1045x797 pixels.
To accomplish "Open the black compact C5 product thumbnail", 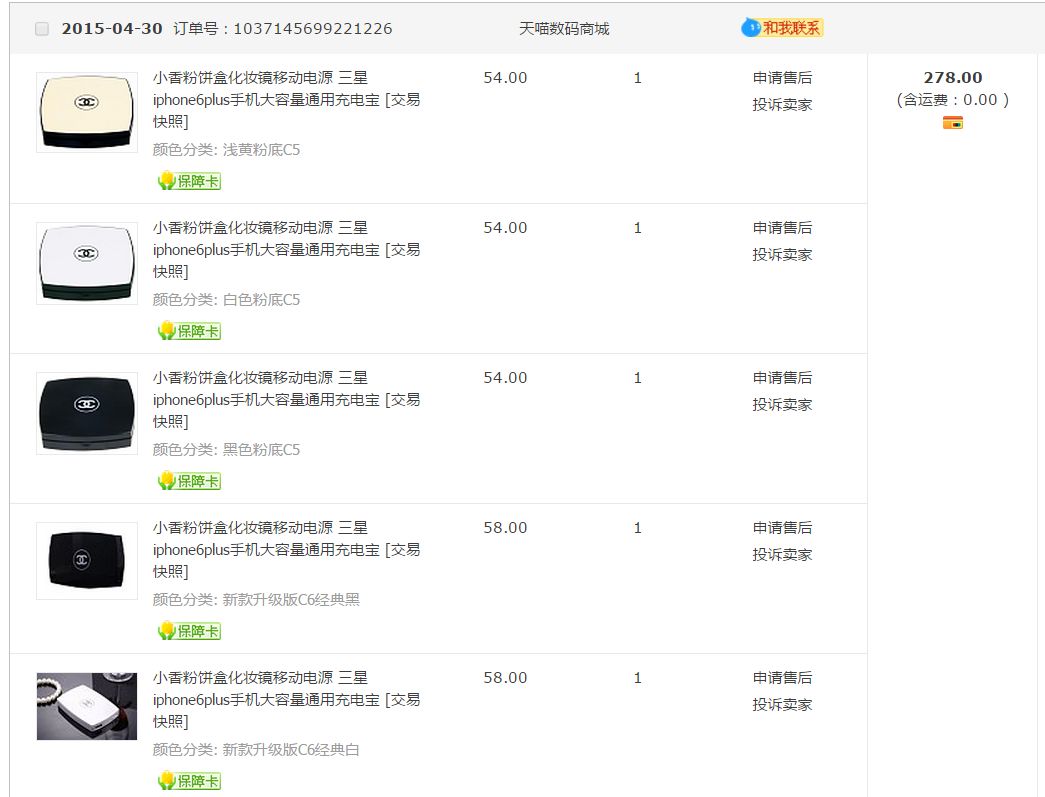I will [87, 412].
